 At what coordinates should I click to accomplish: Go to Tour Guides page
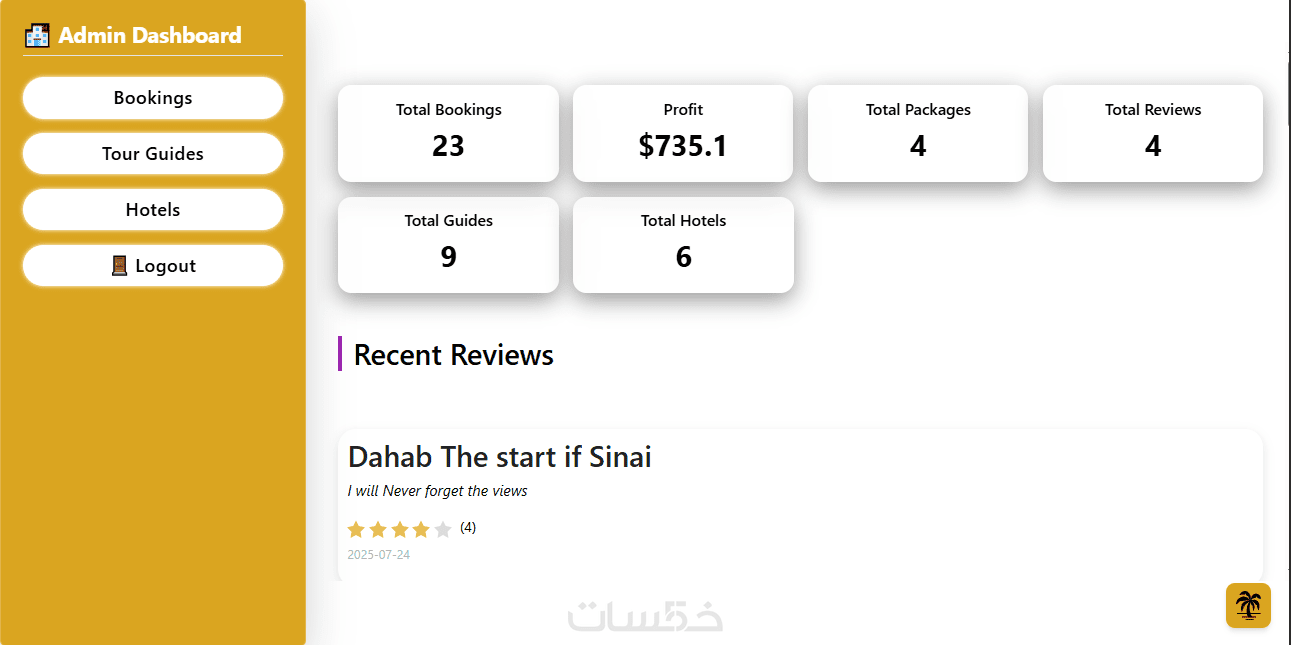[153, 154]
